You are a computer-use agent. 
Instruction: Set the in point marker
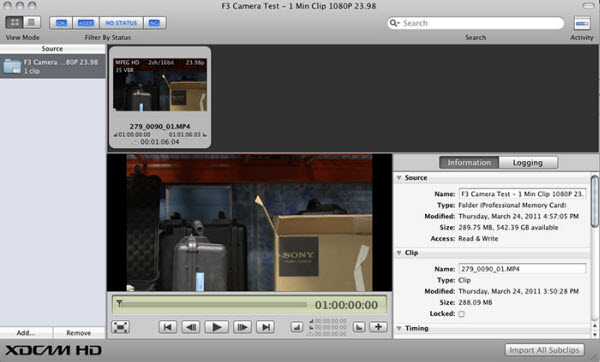(297, 327)
